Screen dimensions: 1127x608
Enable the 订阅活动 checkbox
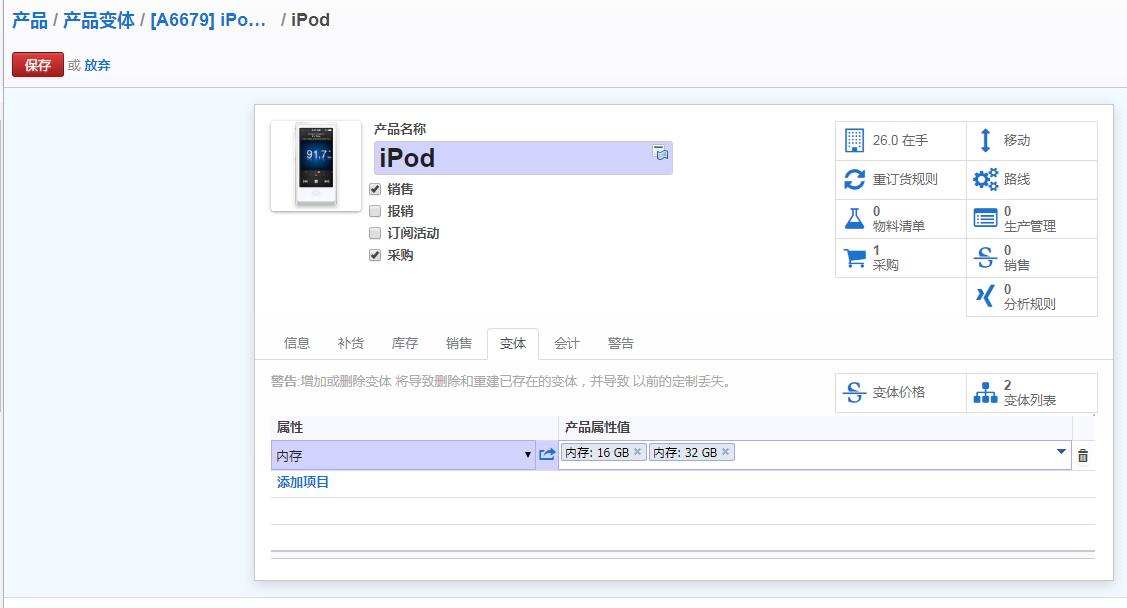point(374,233)
